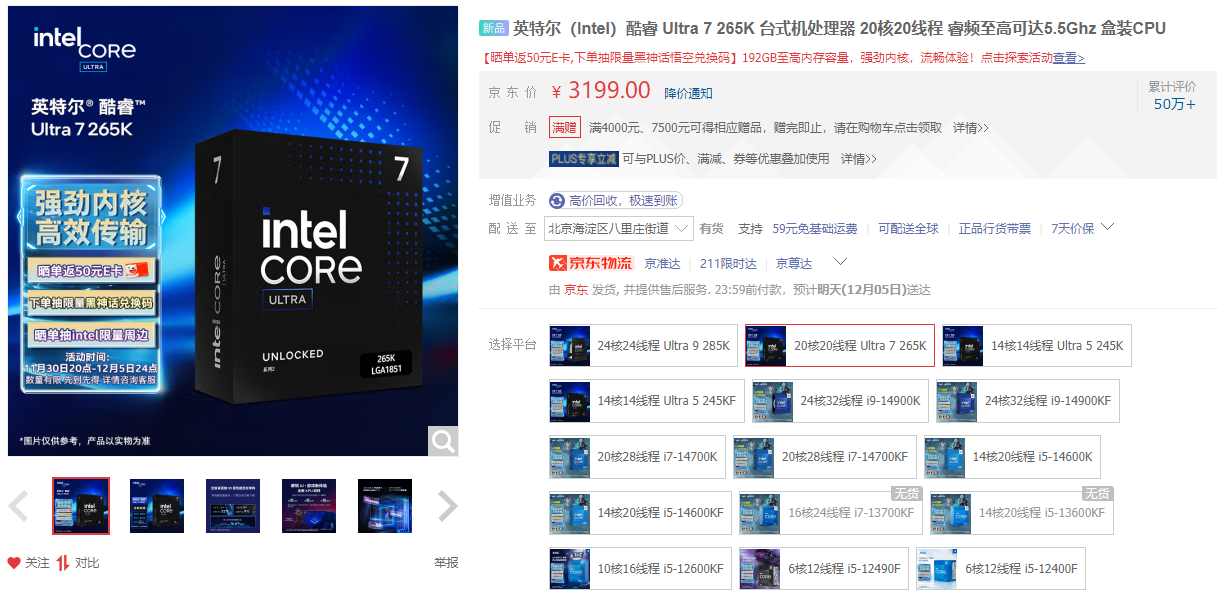Click the ¥3199.00 price
Viewport: 1224px width, 599px height.
[x=601, y=90]
